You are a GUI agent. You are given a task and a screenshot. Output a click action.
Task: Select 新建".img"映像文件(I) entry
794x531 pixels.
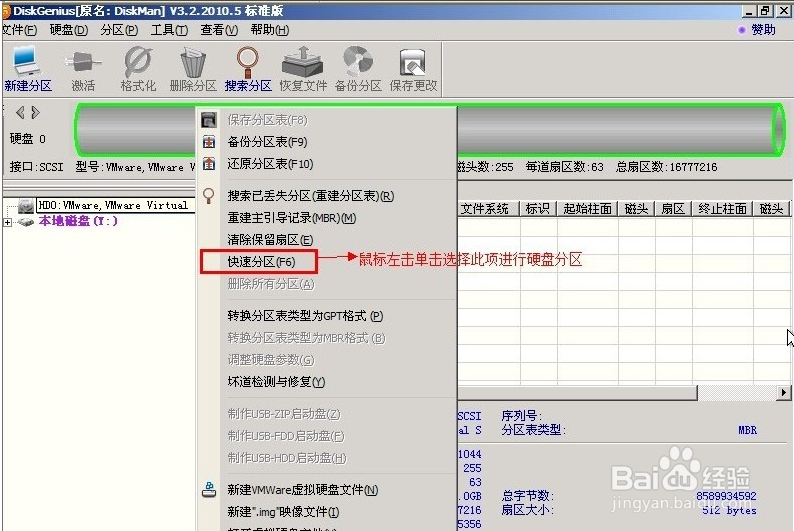coord(283,512)
